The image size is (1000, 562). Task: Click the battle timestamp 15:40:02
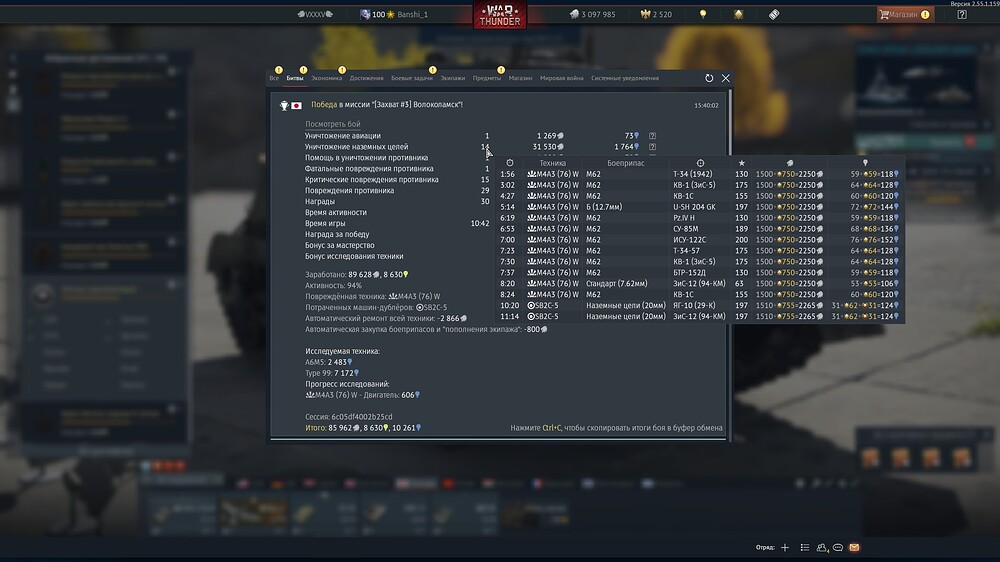point(706,105)
